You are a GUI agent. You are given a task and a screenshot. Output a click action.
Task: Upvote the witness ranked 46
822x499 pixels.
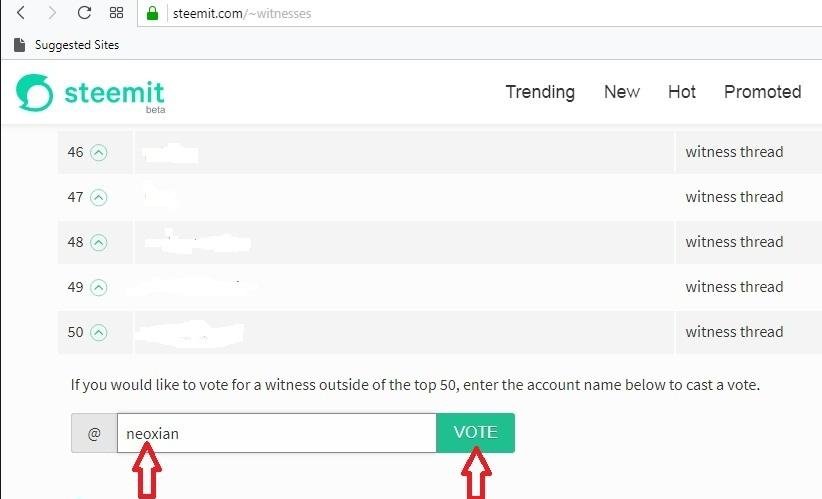pyautogui.click(x=98, y=152)
